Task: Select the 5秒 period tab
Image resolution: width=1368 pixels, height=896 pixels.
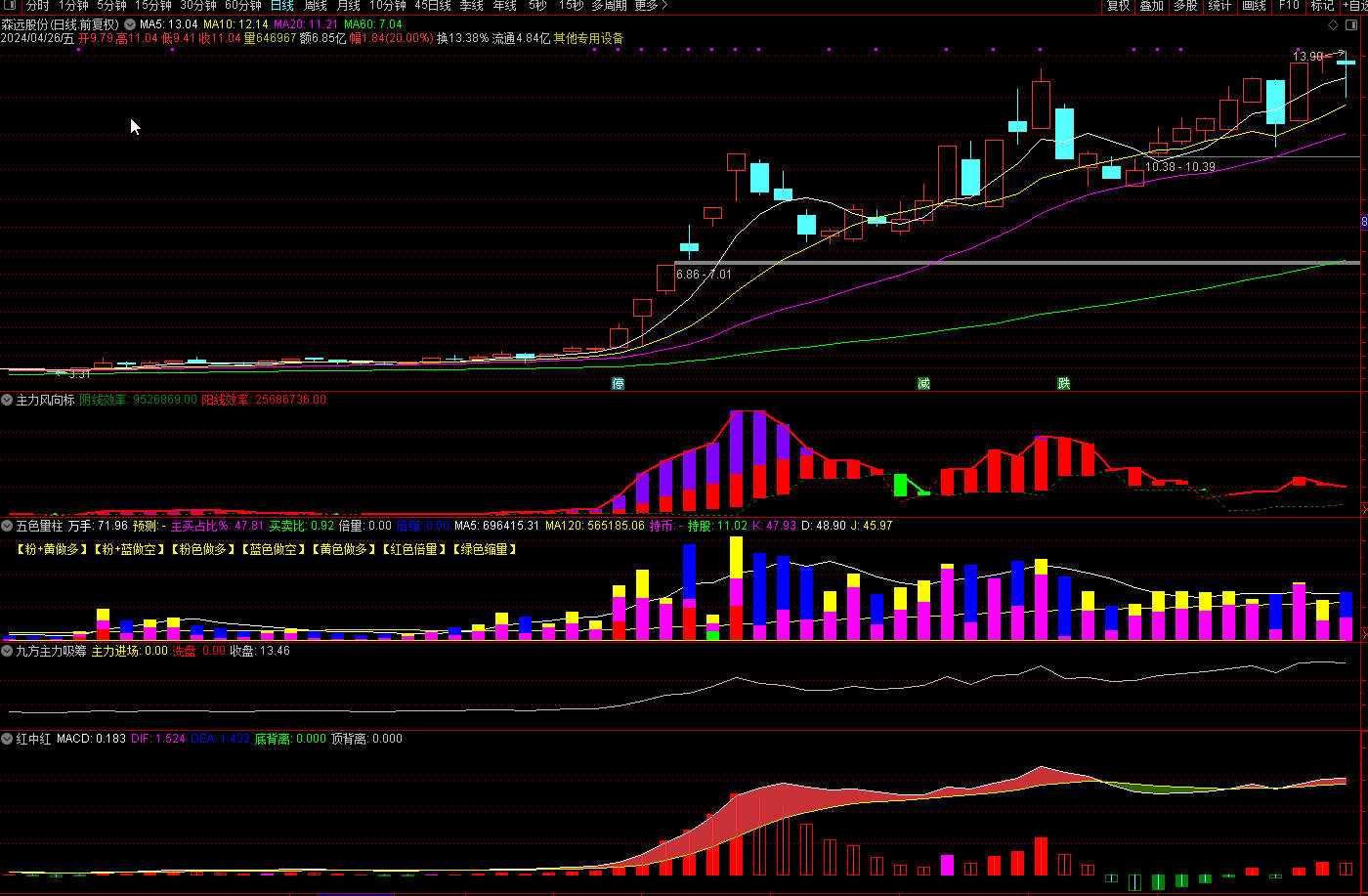Action: point(537,6)
